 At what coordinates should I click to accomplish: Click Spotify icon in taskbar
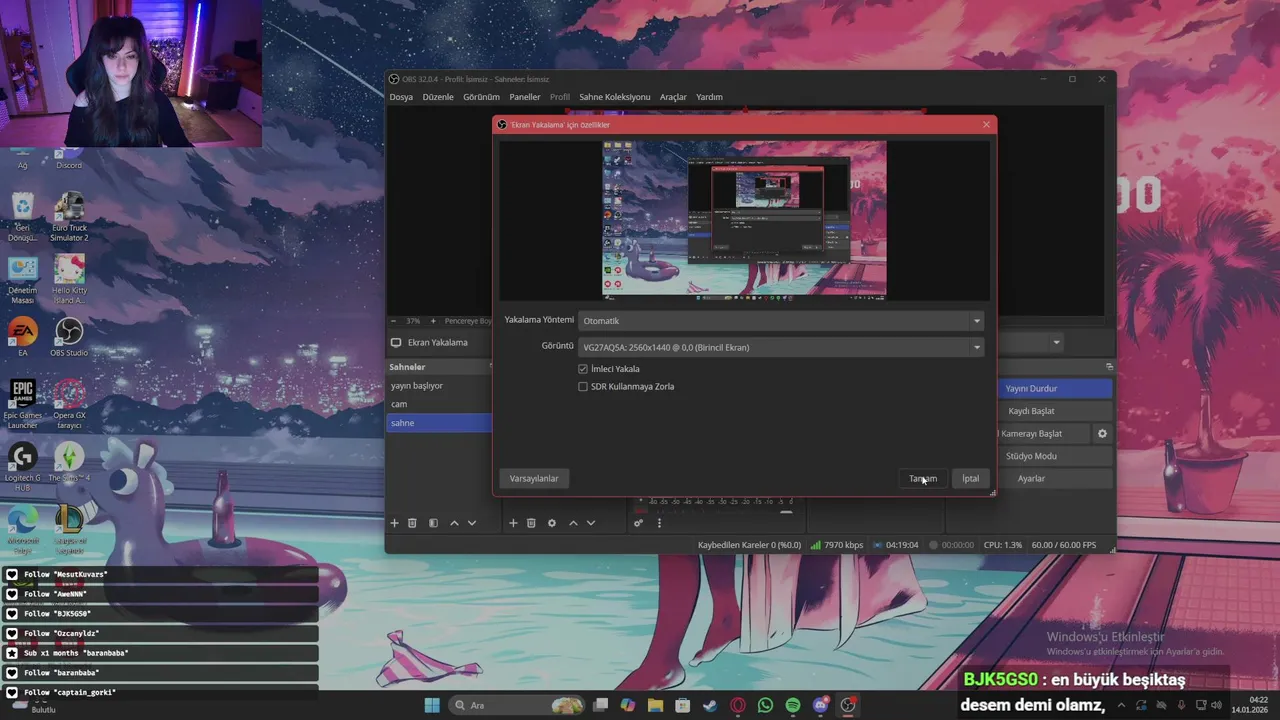point(793,705)
